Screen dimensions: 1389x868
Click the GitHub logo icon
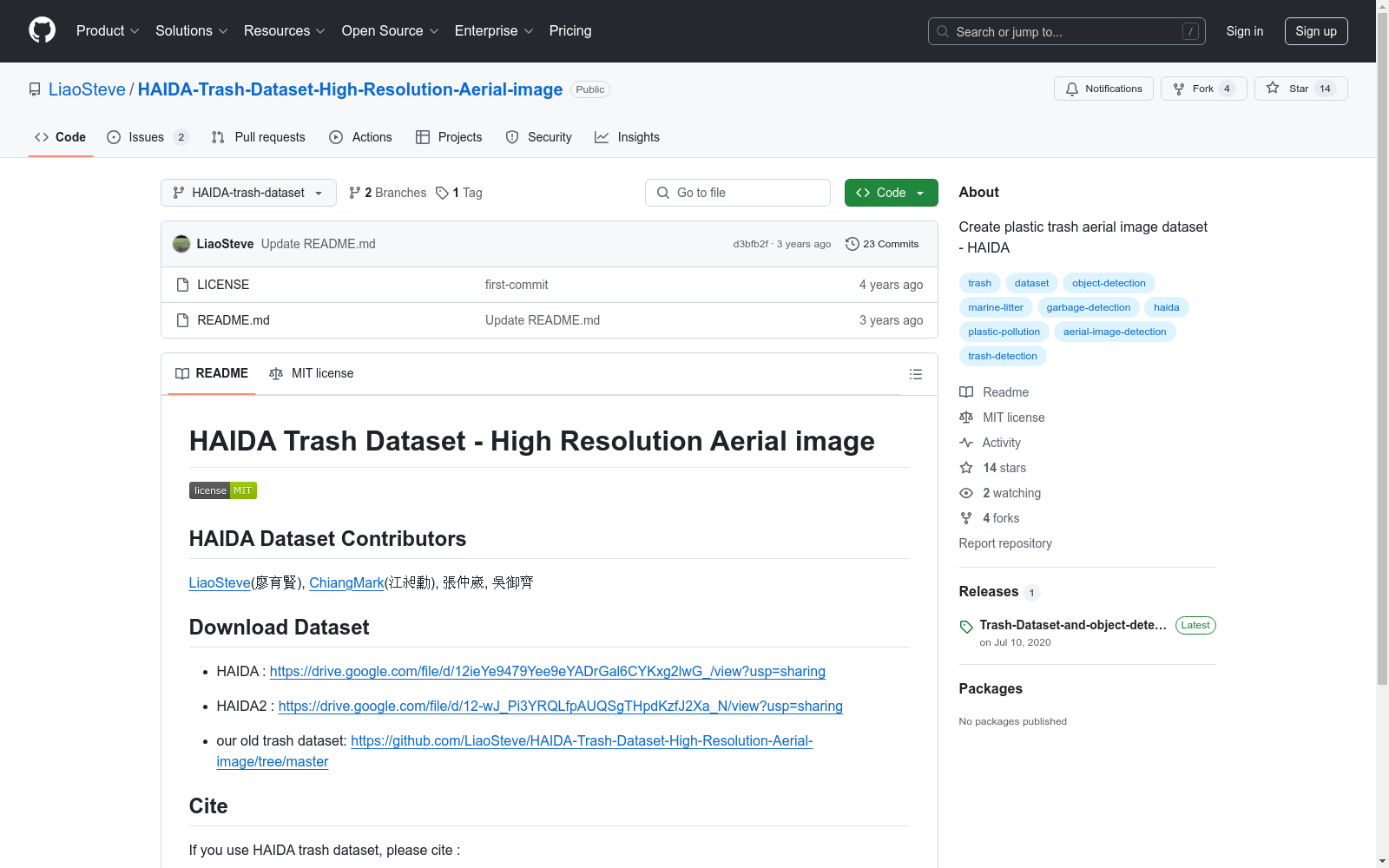pyautogui.click(x=42, y=30)
